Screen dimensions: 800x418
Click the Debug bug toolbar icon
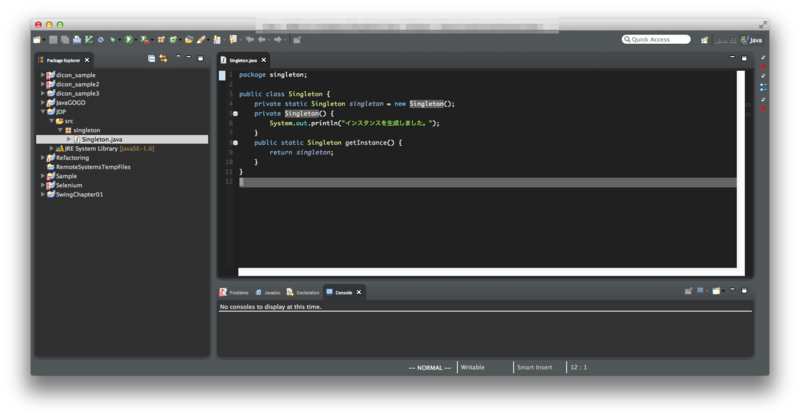(x=112, y=39)
